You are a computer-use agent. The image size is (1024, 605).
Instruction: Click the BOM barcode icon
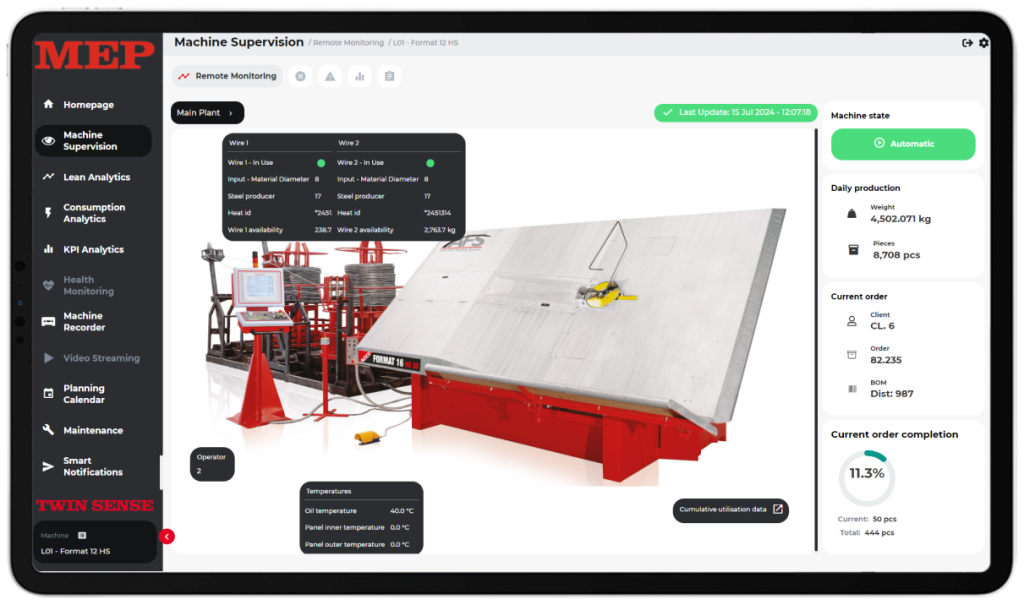click(852, 389)
